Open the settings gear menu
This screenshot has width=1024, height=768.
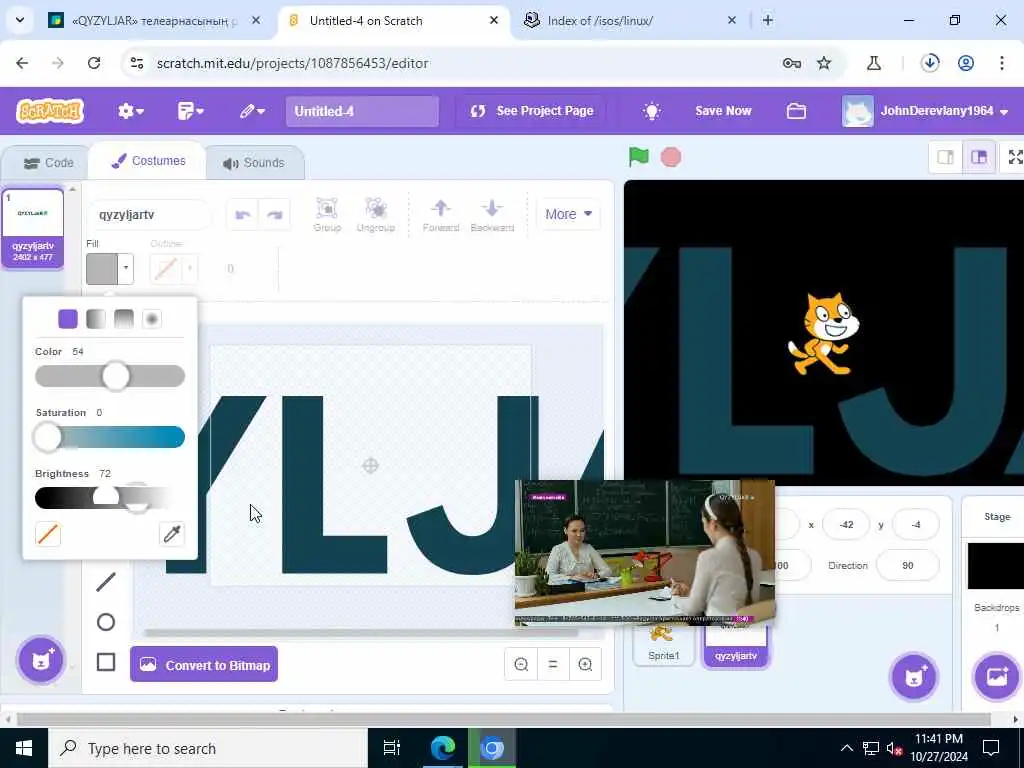coord(131,111)
